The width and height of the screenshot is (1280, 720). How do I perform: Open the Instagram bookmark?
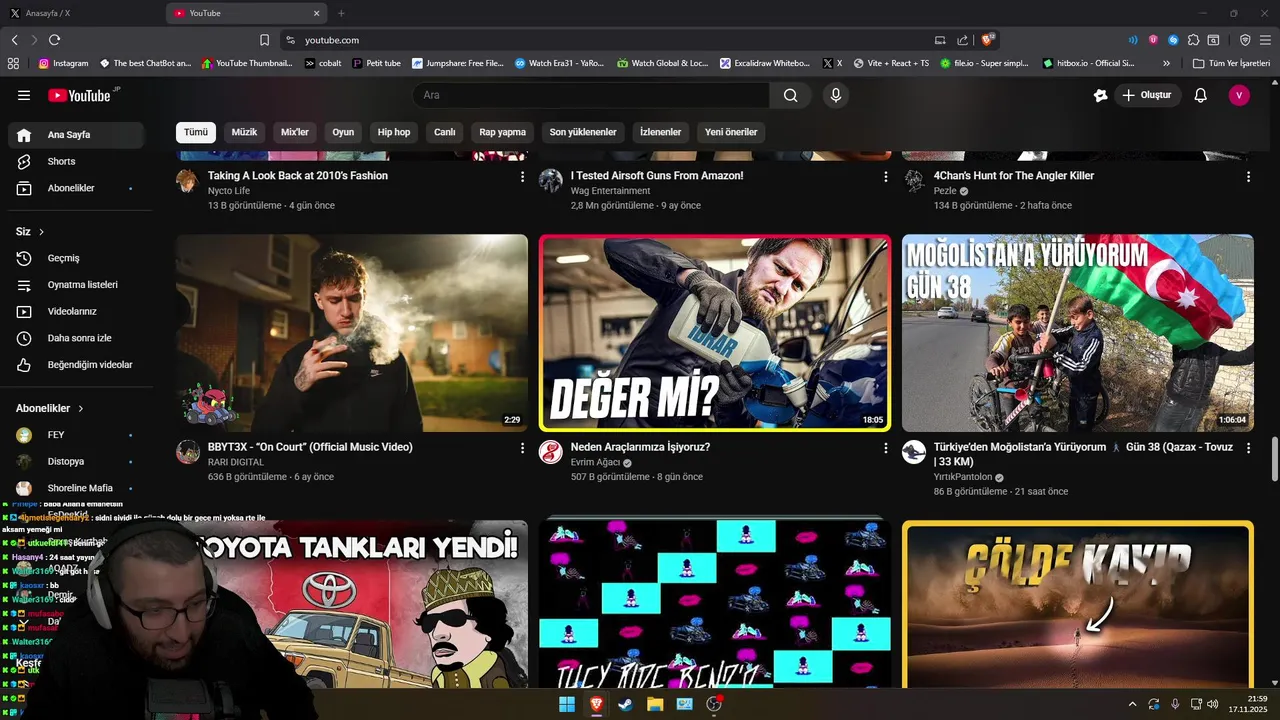(63, 63)
